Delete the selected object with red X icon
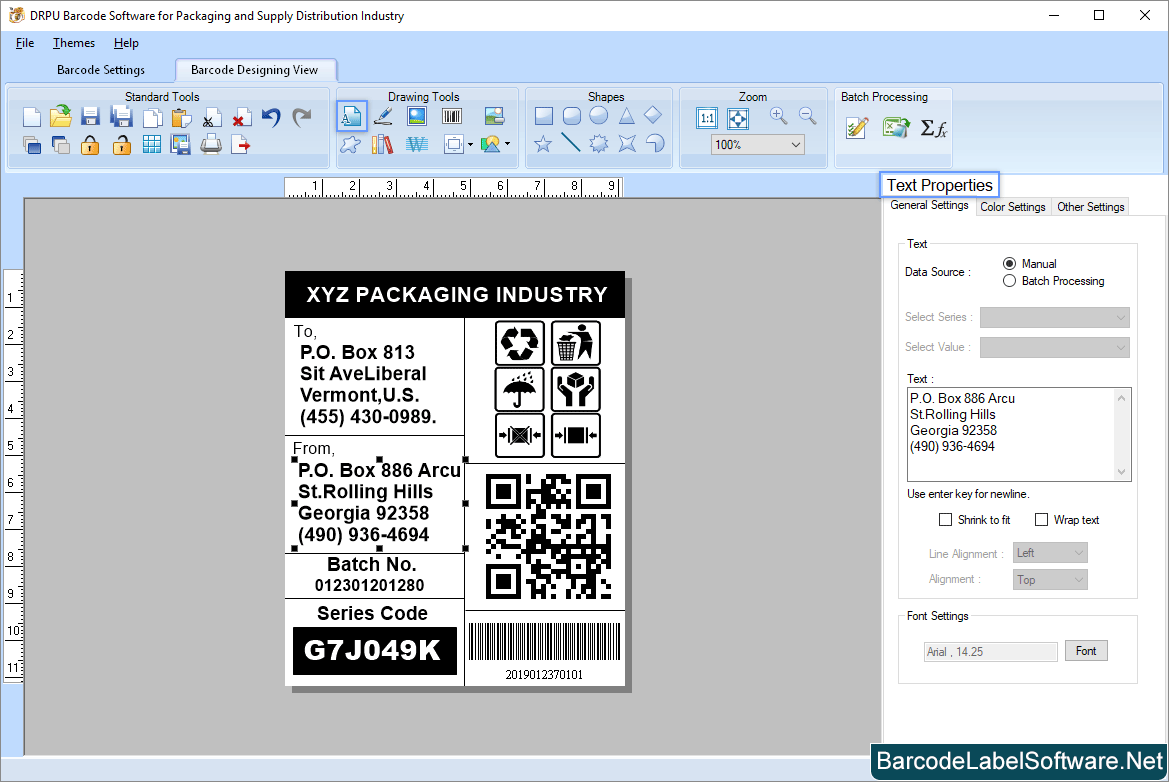Viewport: 1169px width, 782px height. (x=241, y=118)
